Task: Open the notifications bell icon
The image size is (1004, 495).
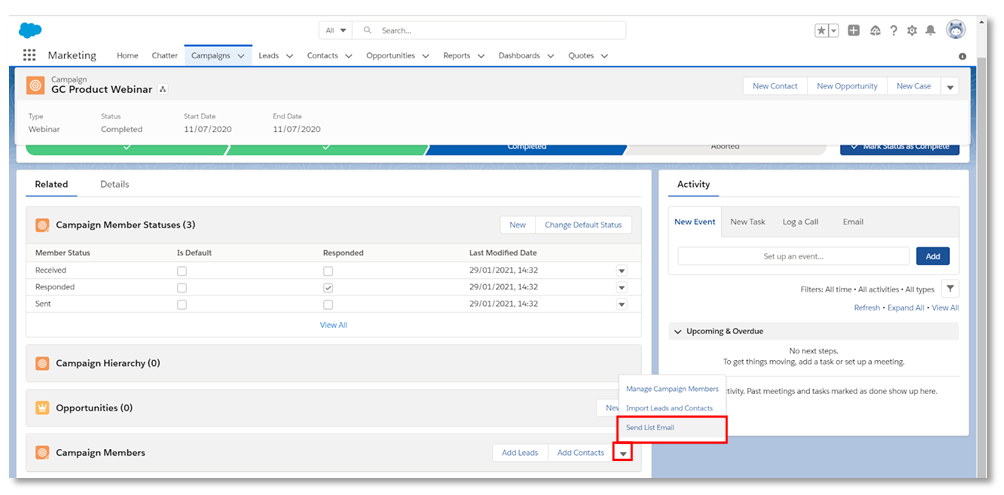Action: pos(931,30)
